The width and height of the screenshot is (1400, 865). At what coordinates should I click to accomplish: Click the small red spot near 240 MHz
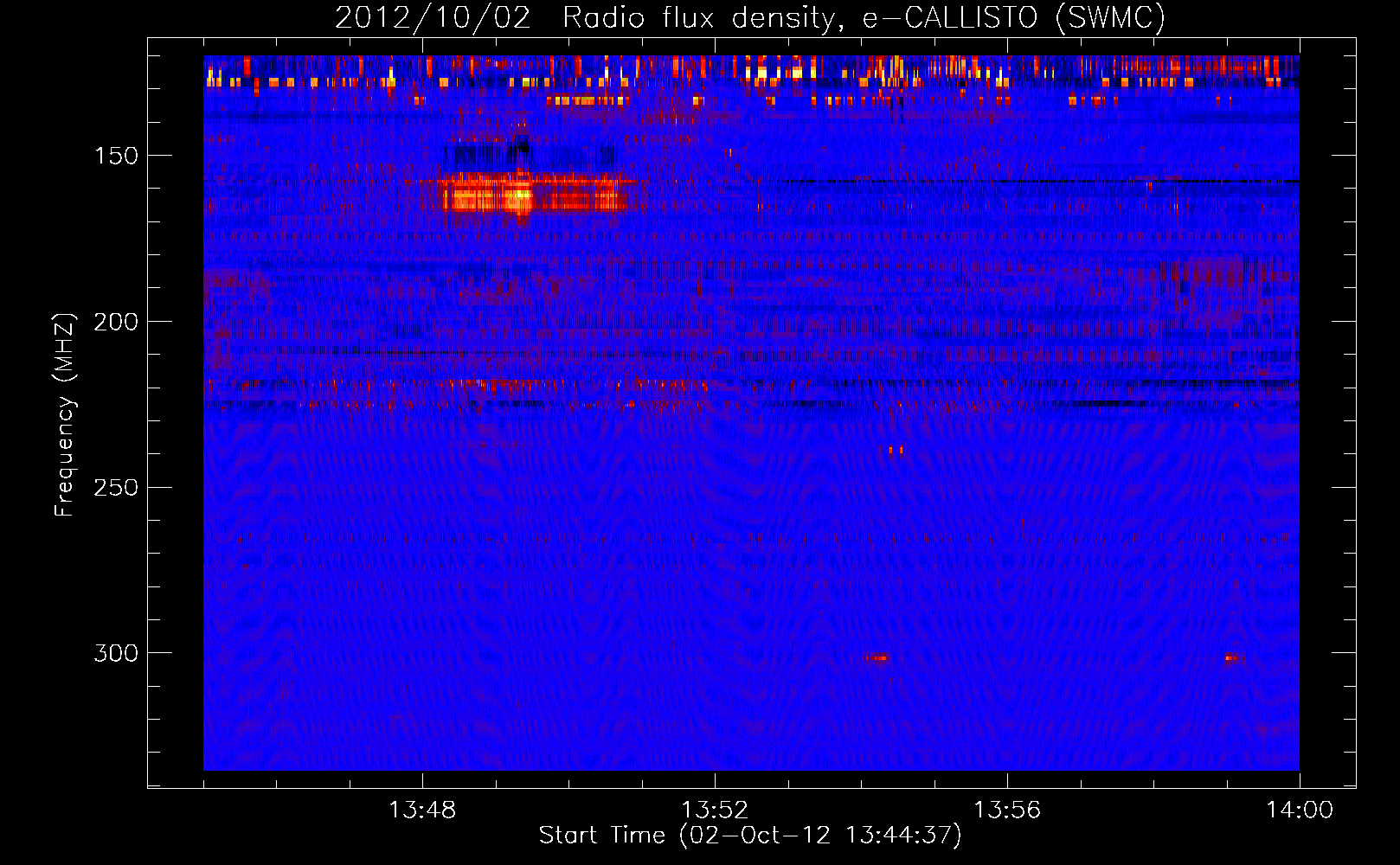click(x=896, y=450)
